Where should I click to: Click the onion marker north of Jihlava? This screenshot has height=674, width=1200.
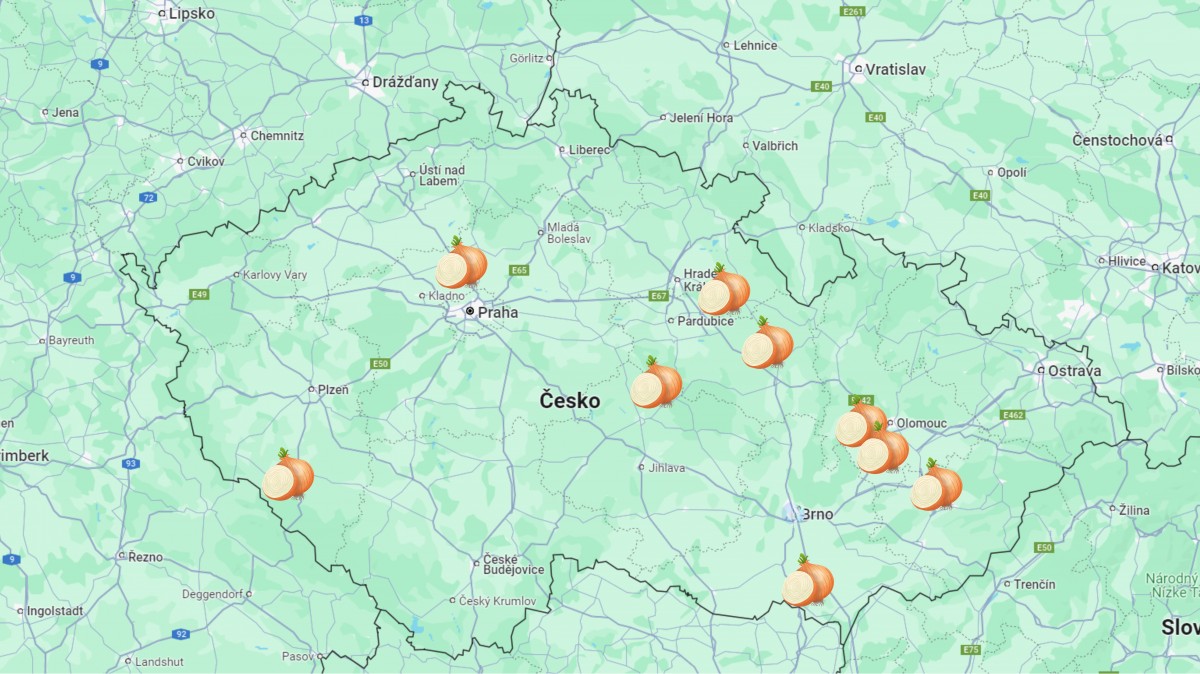coord(656,382)
